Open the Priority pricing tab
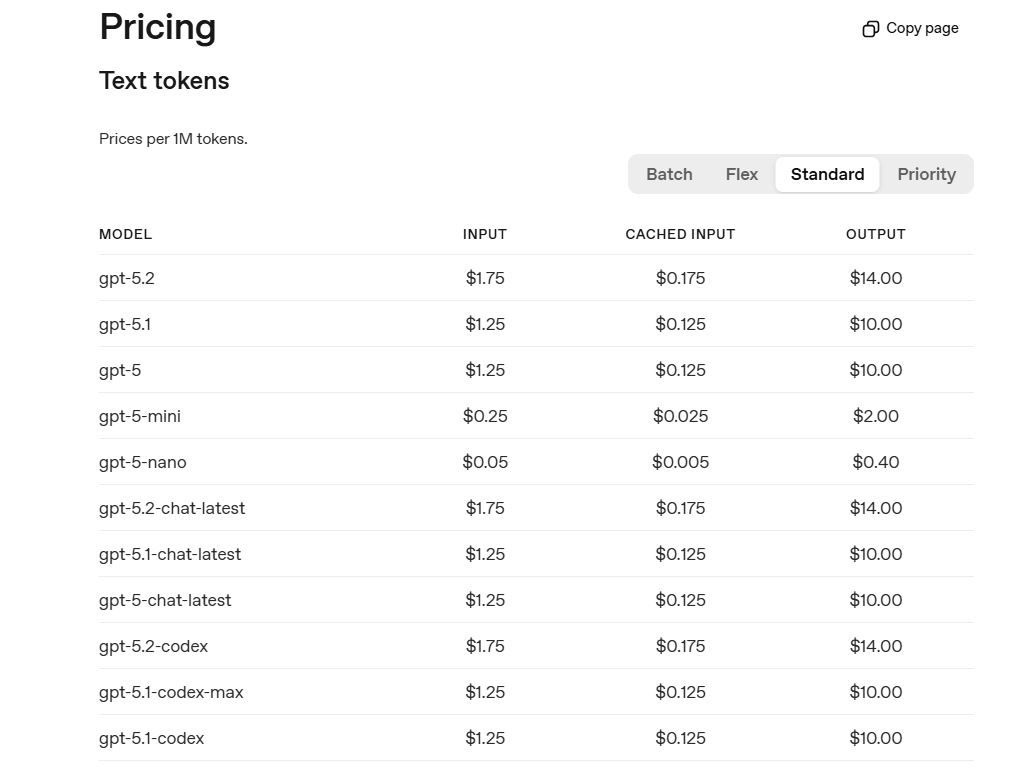Viewport: 1024px width, 772px height. (926, 174)
